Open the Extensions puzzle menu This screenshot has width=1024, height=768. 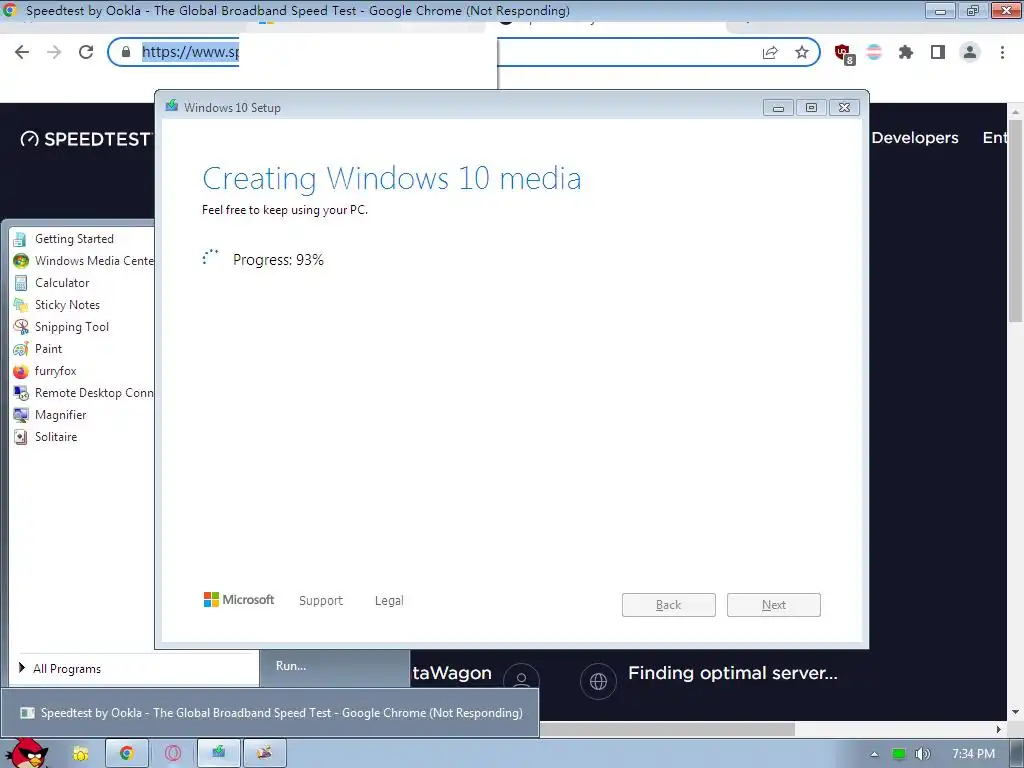(x=906, y=52)
